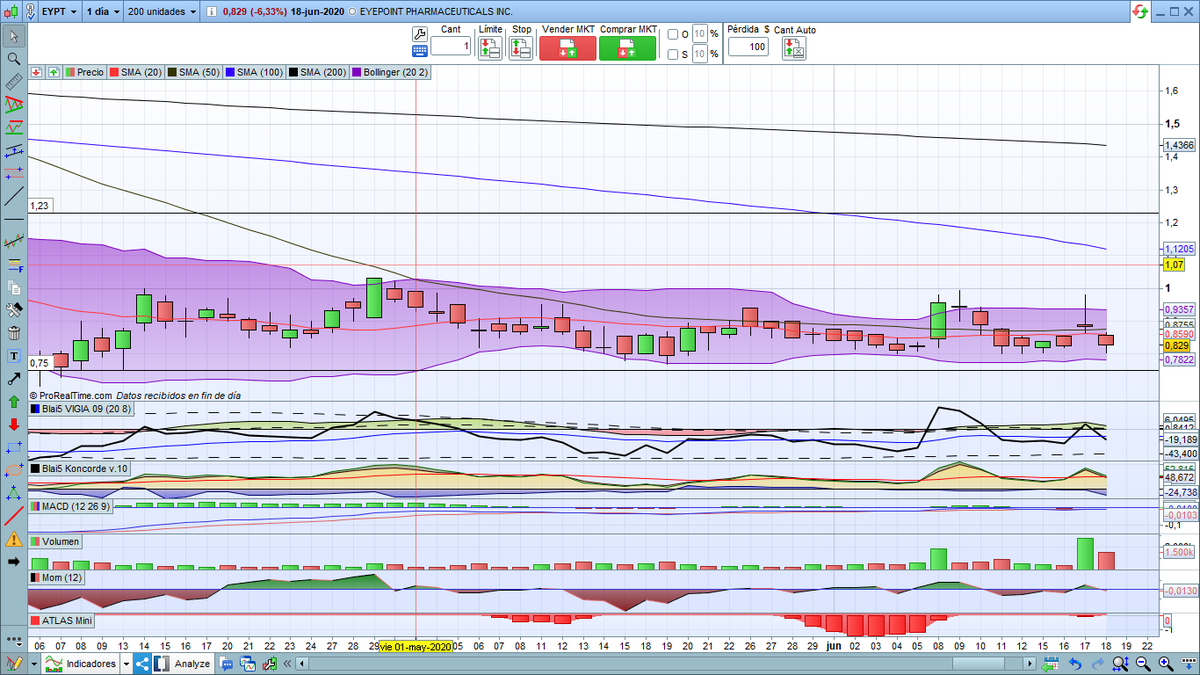
Task: Open the share icon in bottom toolbar
Action: point(141,663)
